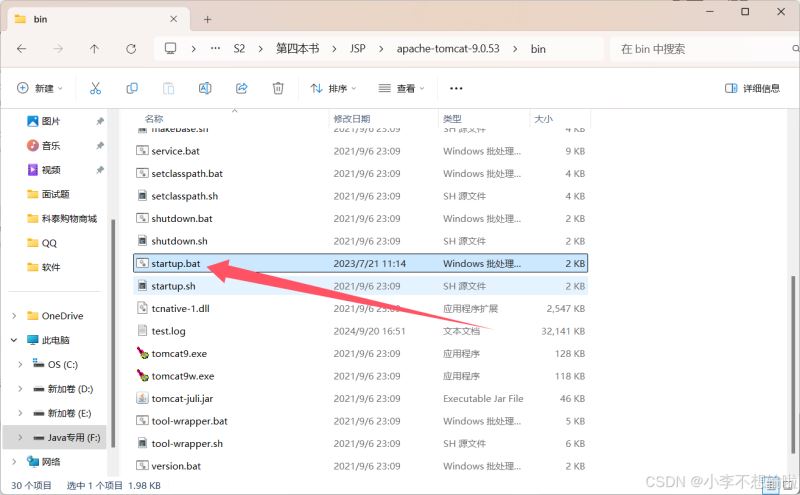Click the Copy icon in toolbar

tap(132, 88)
